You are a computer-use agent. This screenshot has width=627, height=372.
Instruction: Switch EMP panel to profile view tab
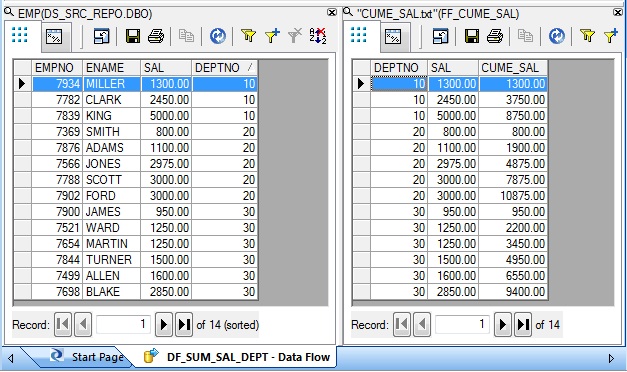[x=54, y=37]
